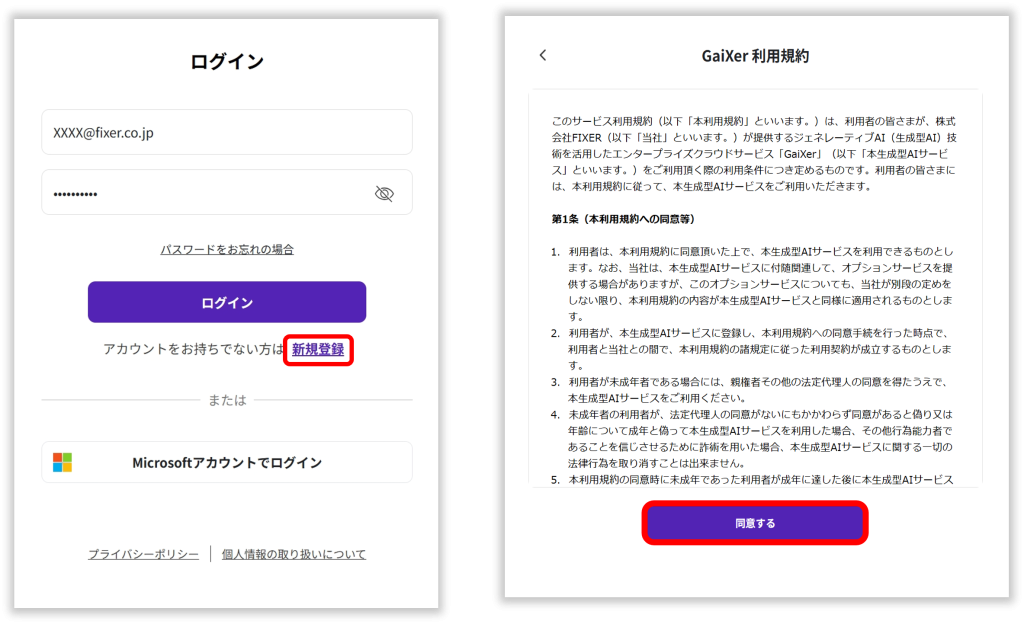Select the Microsoftアカウントでログイン button text
The image size is (1024, 624).
coord(227,463)
